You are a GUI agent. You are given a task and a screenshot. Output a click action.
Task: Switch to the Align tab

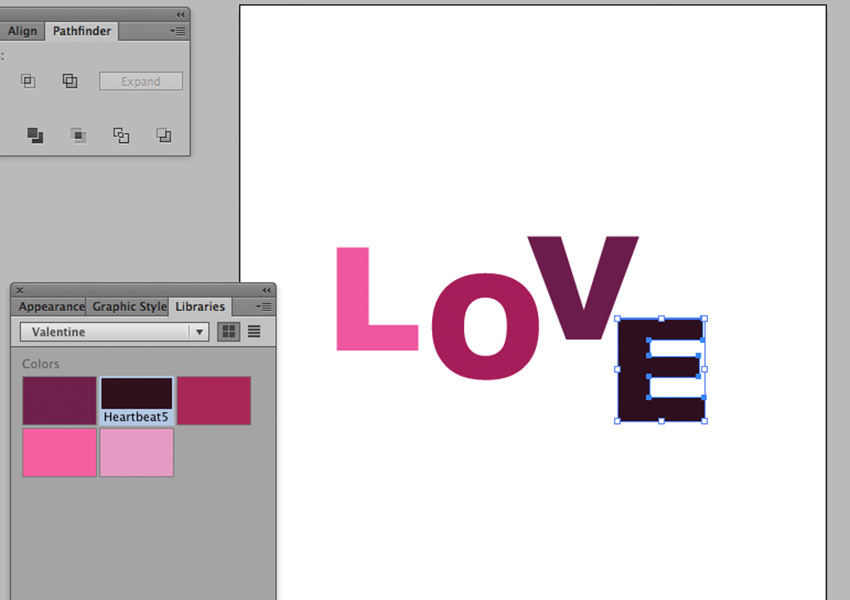22,31
